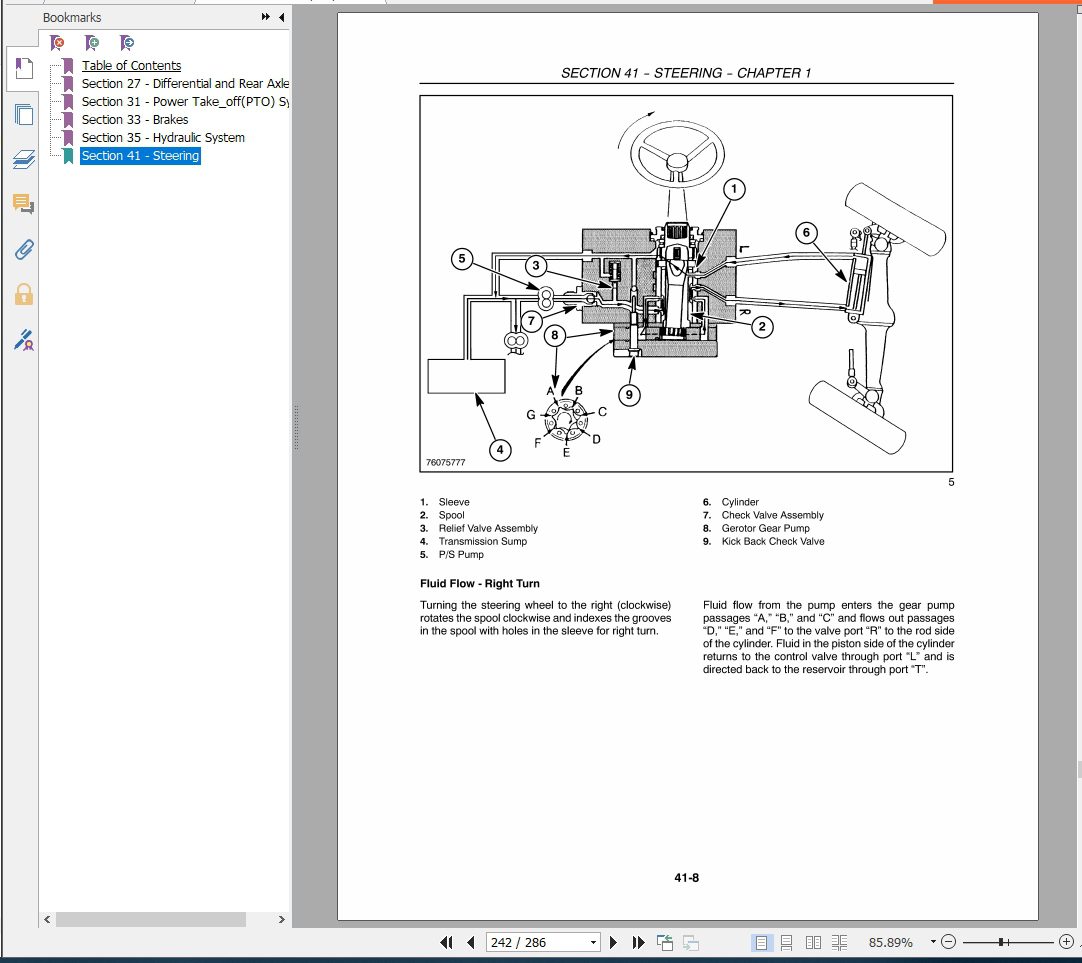
Task: Open the zoom level dropdown arrow
Action: pyautogui.click(x=933, y=942)
